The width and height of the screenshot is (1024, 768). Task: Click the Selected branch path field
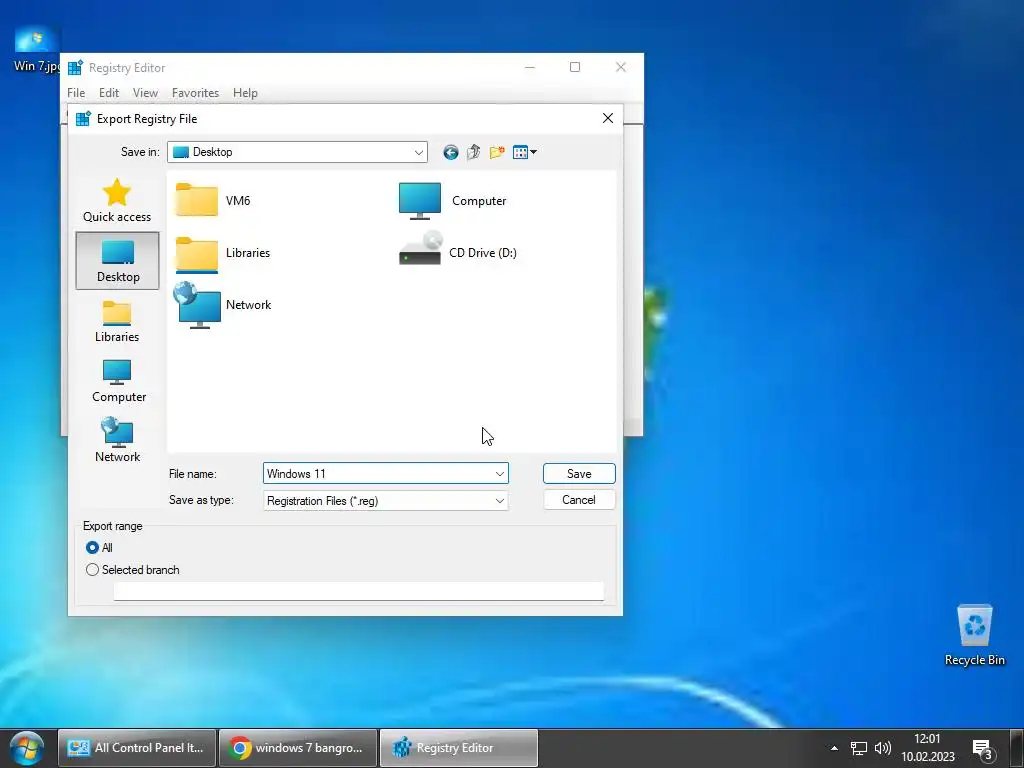359,591
